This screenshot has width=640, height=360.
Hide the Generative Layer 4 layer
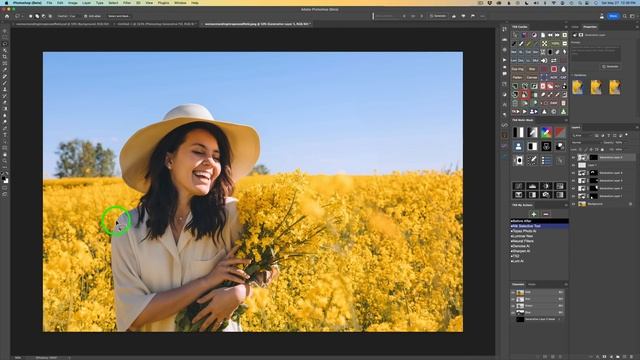(x=573, y=173)
